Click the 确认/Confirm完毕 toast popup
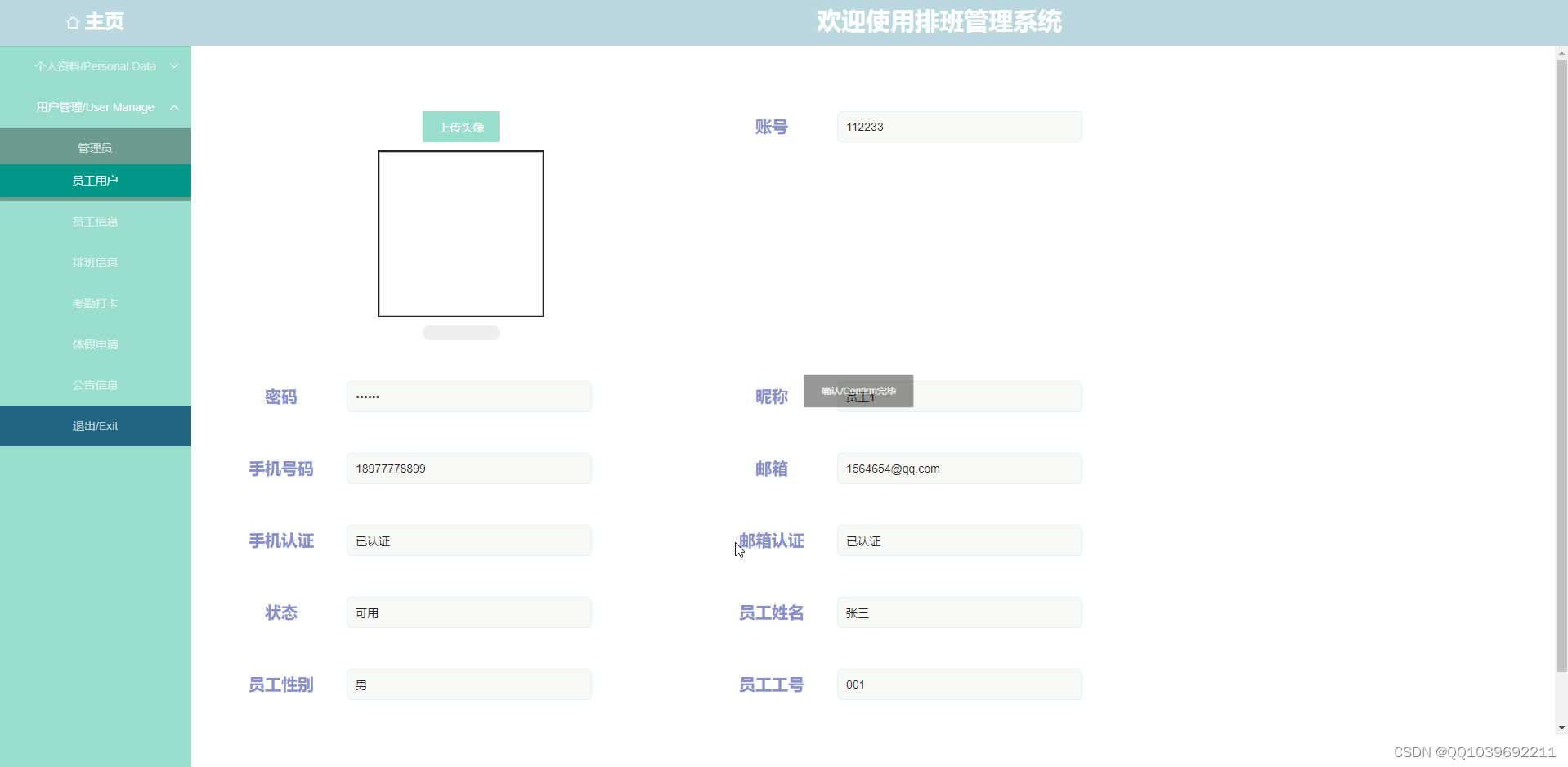 click(858, 391)
